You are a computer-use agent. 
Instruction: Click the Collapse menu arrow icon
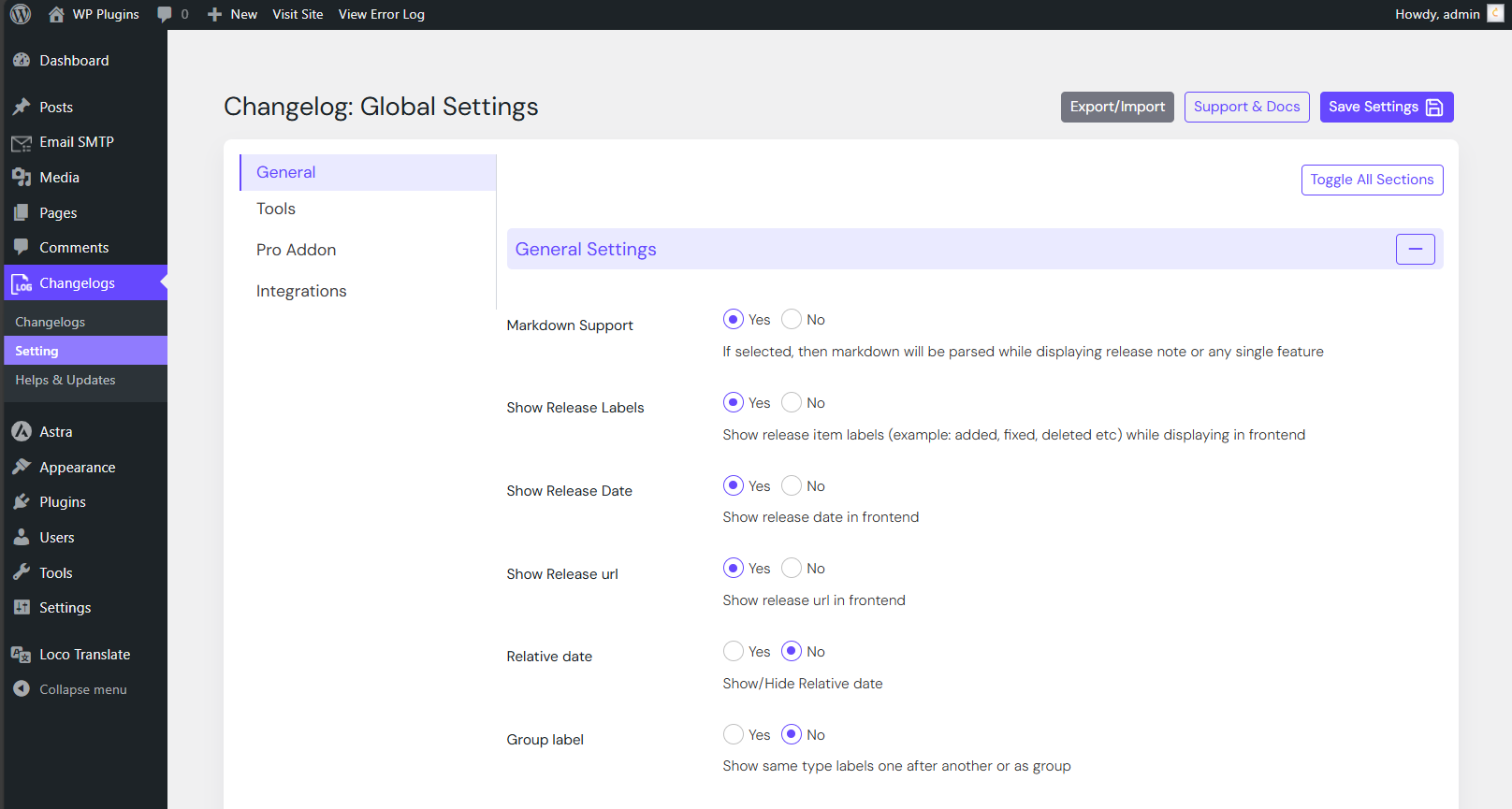[22, 688]
